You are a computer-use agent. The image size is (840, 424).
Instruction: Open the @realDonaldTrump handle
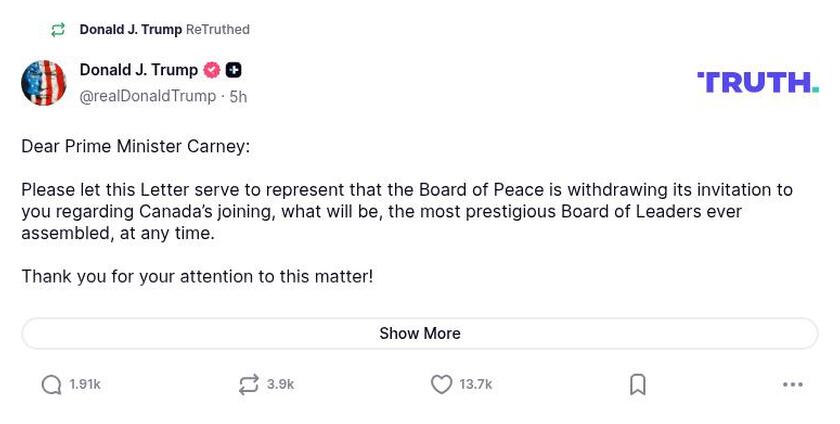[148, 96]
